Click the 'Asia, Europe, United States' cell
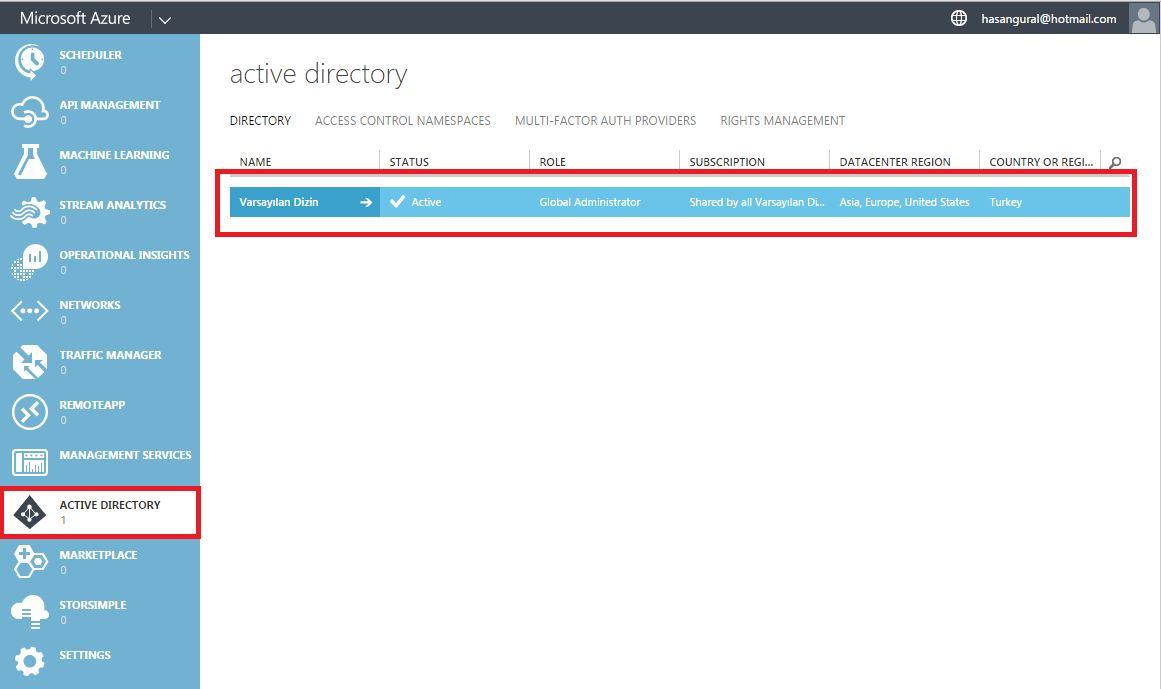The height and width of the screenshot is (689, 1161). tap(904, 202)
